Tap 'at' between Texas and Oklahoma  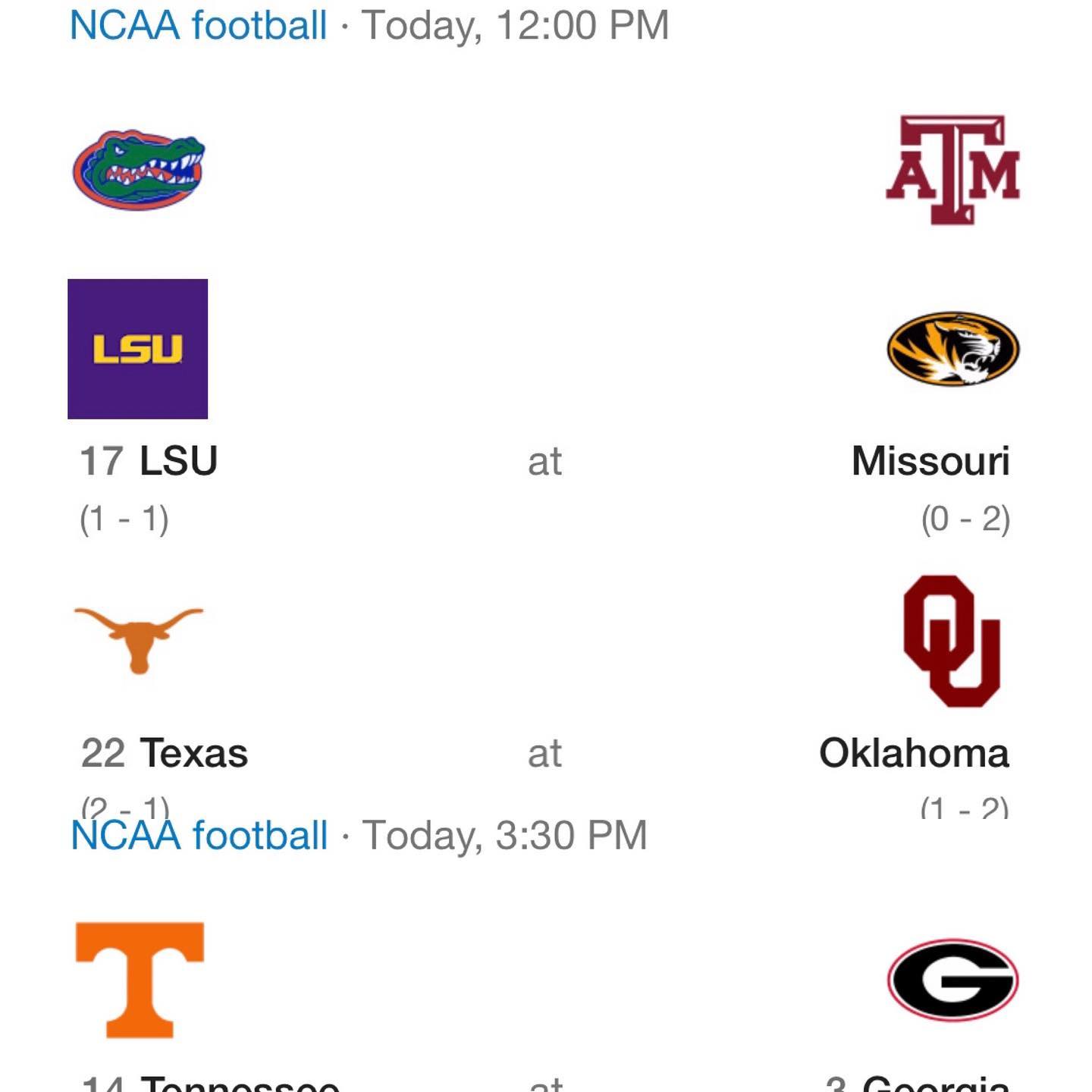pyautogui.click(x=544, y=755)
